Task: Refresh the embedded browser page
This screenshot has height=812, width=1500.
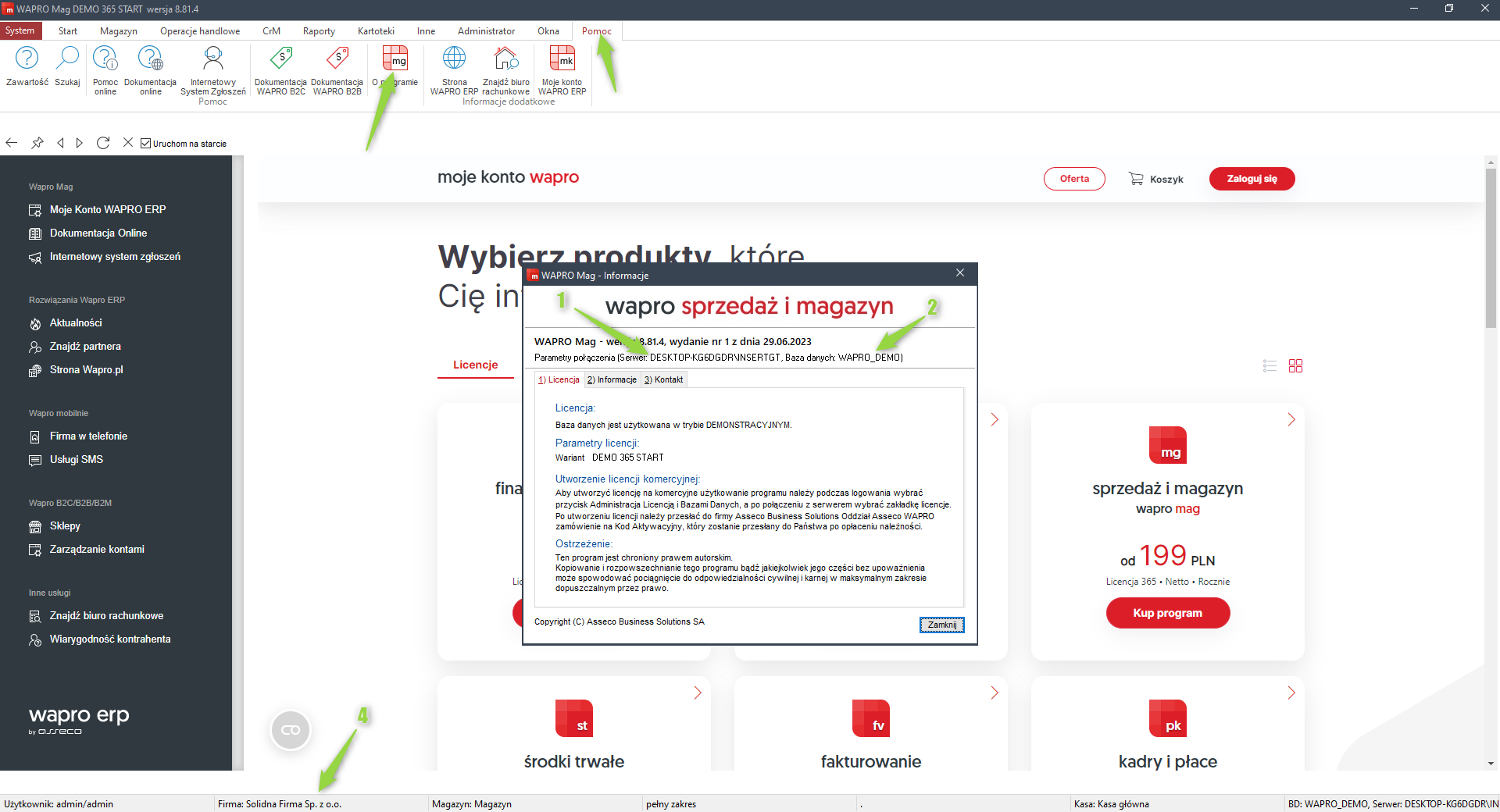Action: click(x=103, y=143)
